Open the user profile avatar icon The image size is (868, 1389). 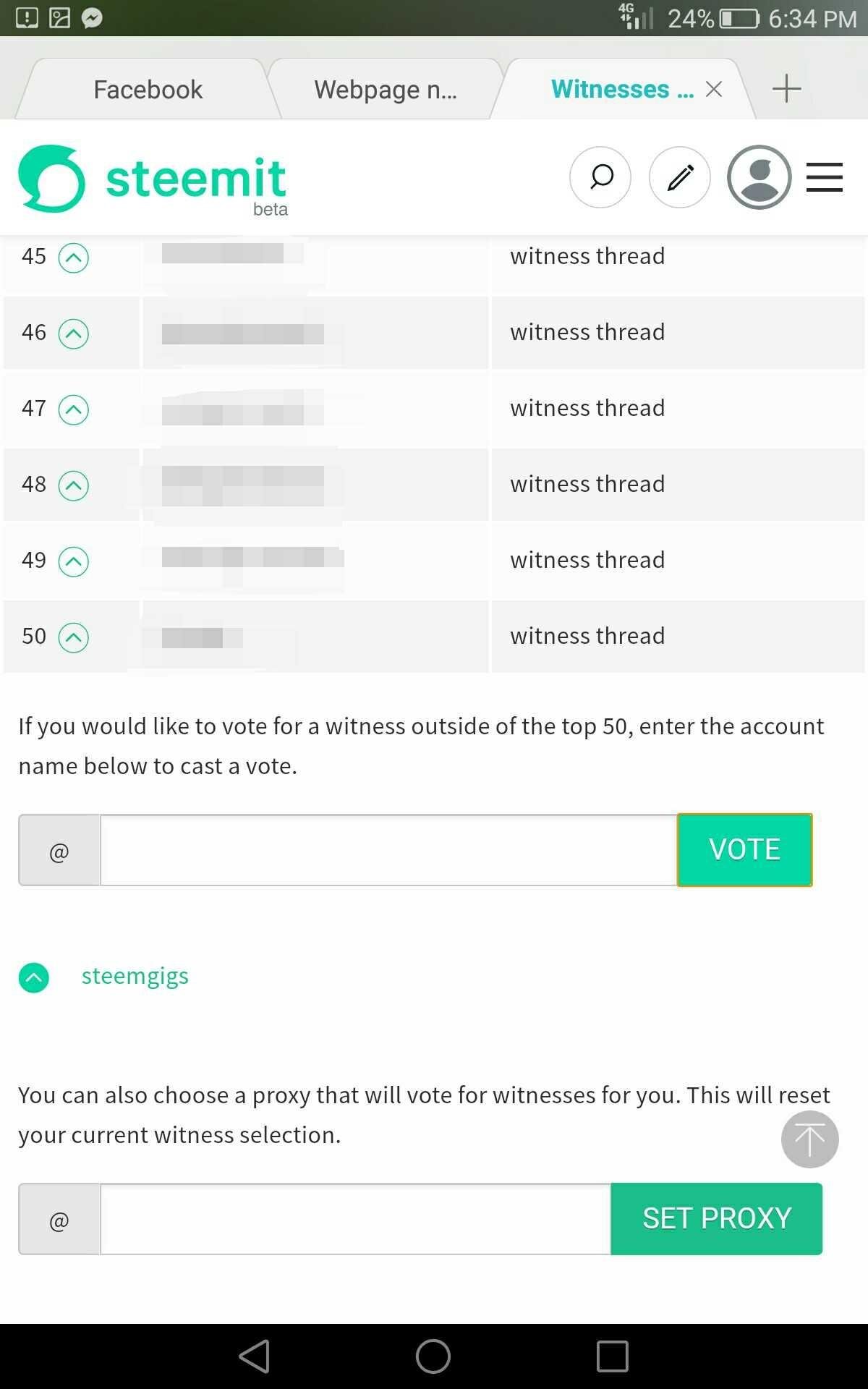point(759,177)
